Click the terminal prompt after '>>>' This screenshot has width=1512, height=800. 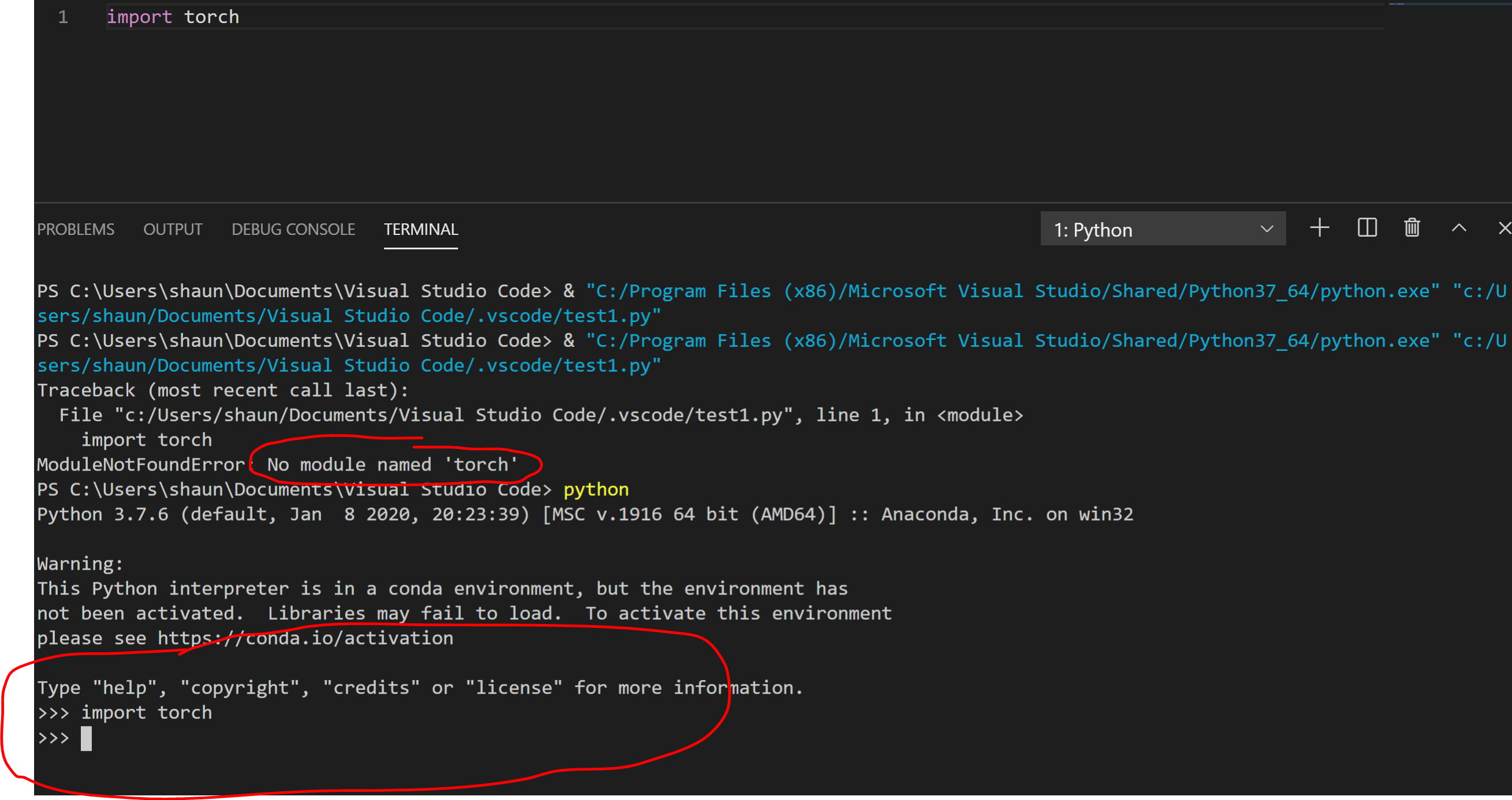point(88,738)
